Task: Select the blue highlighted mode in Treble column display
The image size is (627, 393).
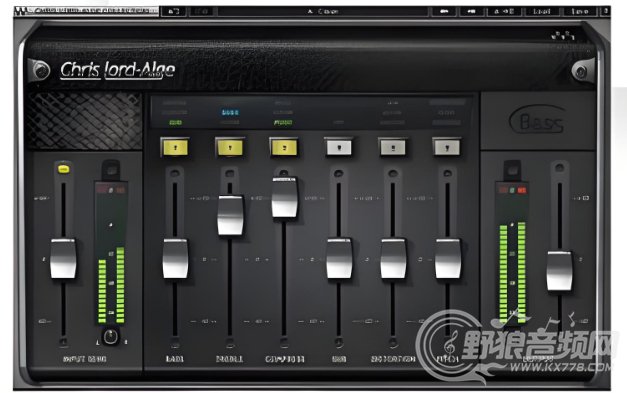Action: pyautogui.click(x=230, y=113)
